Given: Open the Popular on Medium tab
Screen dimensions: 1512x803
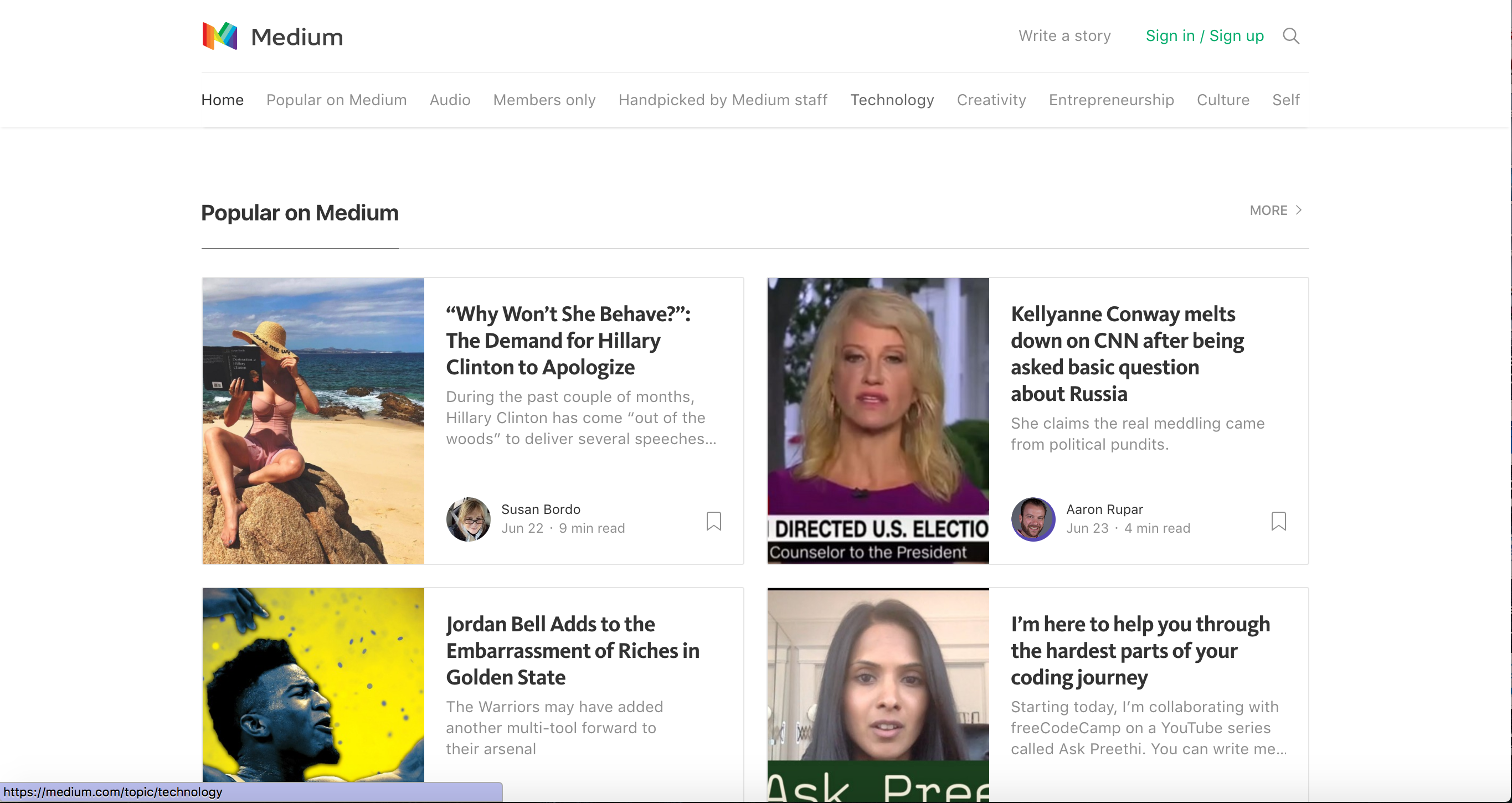Looking at the screenshot, I should pyautogui.click(x=336, y=100).
